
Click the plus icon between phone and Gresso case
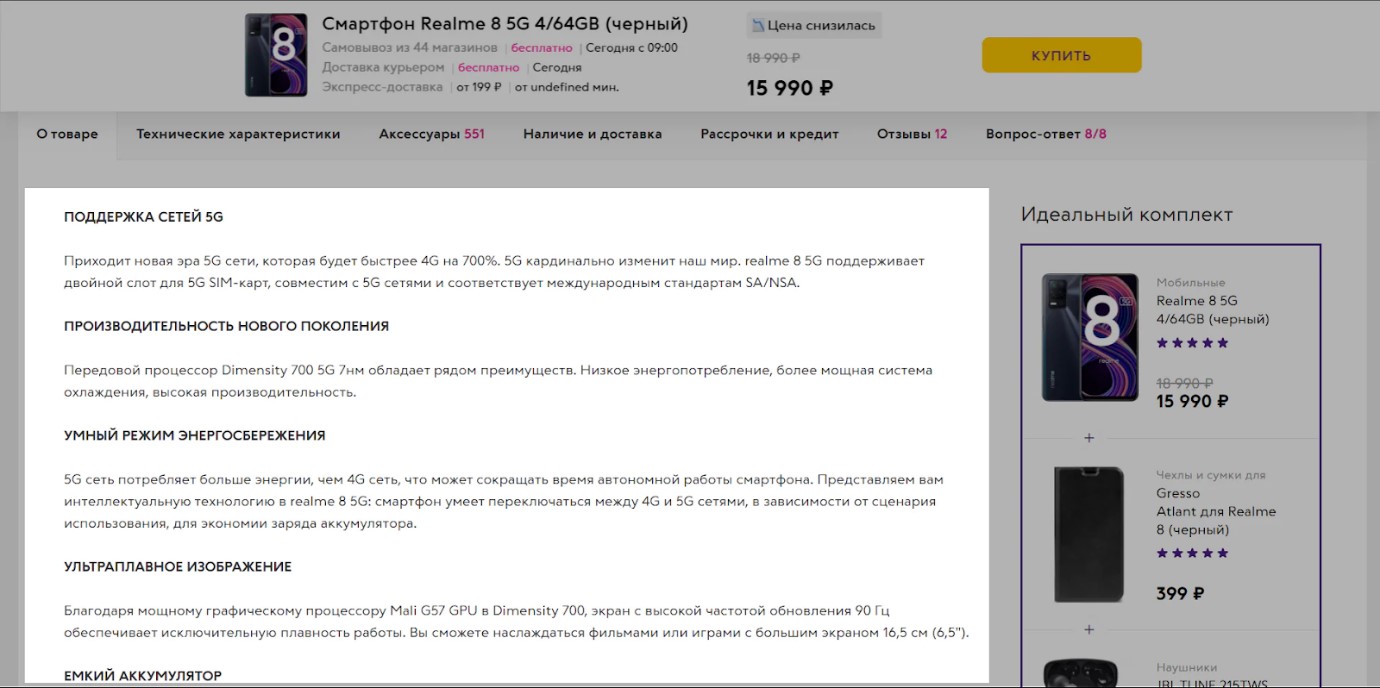[x=1089, y=437]
